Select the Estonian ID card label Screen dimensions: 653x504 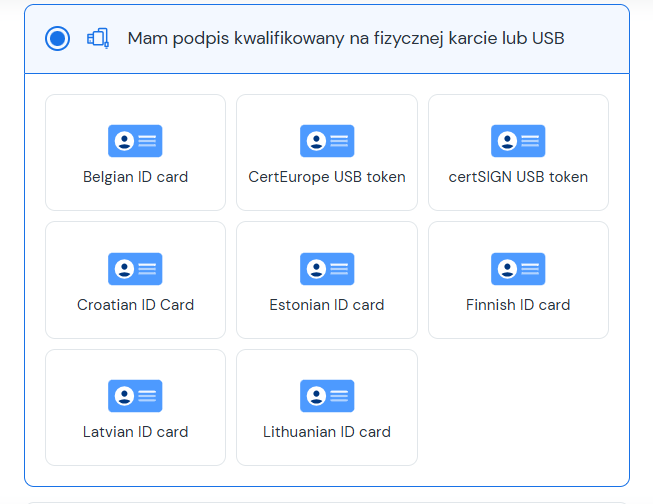click(327, 305)
